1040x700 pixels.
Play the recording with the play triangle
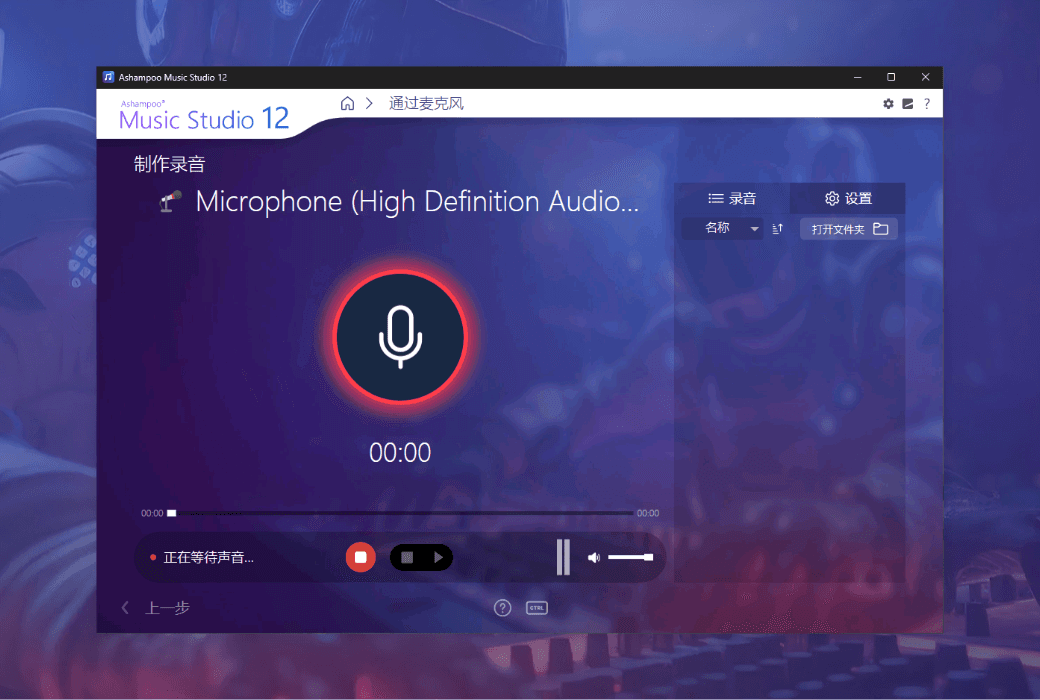coord(438,557)
